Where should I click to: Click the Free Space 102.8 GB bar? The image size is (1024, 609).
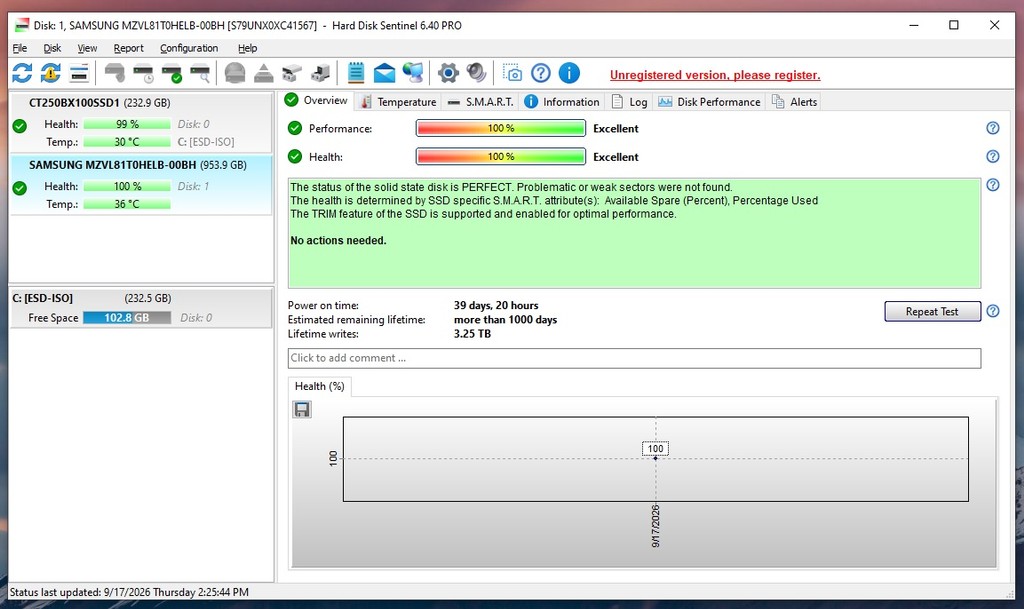coord(127,318)
